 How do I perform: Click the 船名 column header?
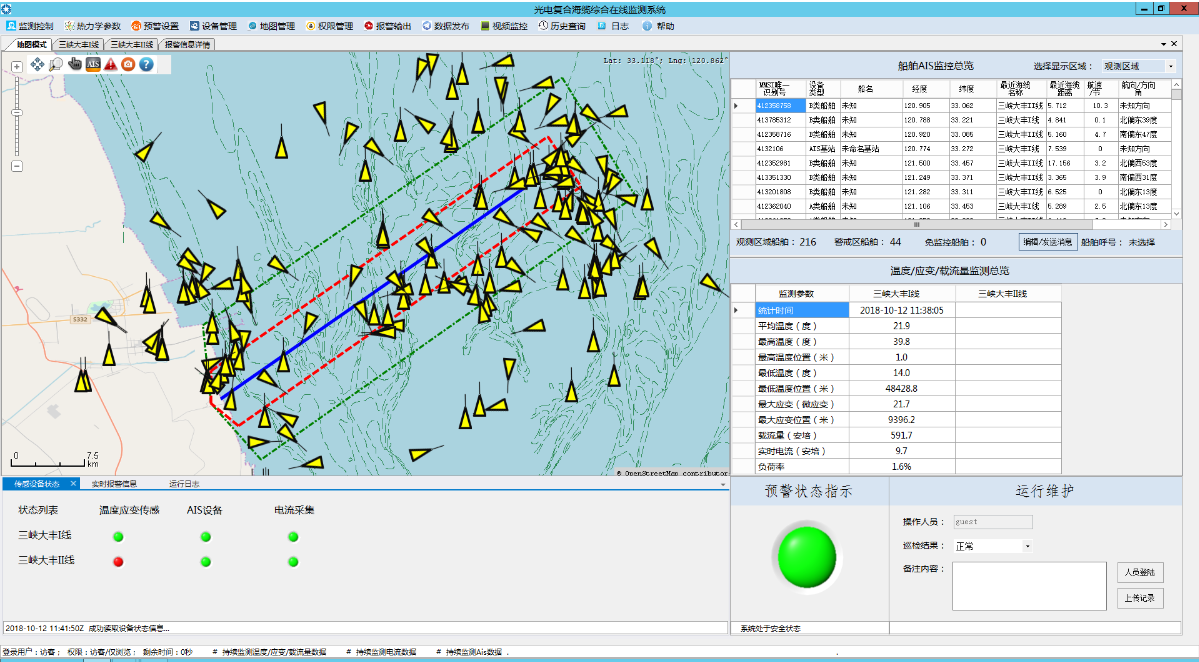click(x=866, y=89)
